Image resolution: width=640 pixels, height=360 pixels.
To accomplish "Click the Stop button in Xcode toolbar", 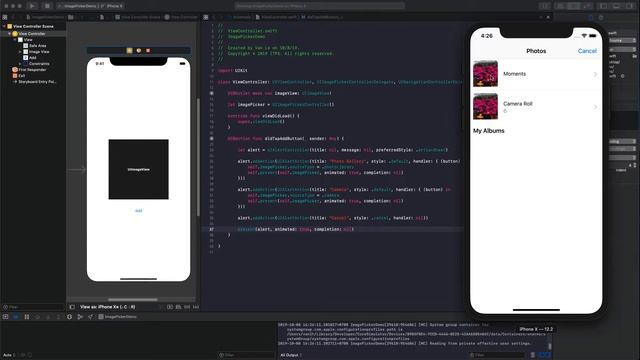I will click(47, 6).
